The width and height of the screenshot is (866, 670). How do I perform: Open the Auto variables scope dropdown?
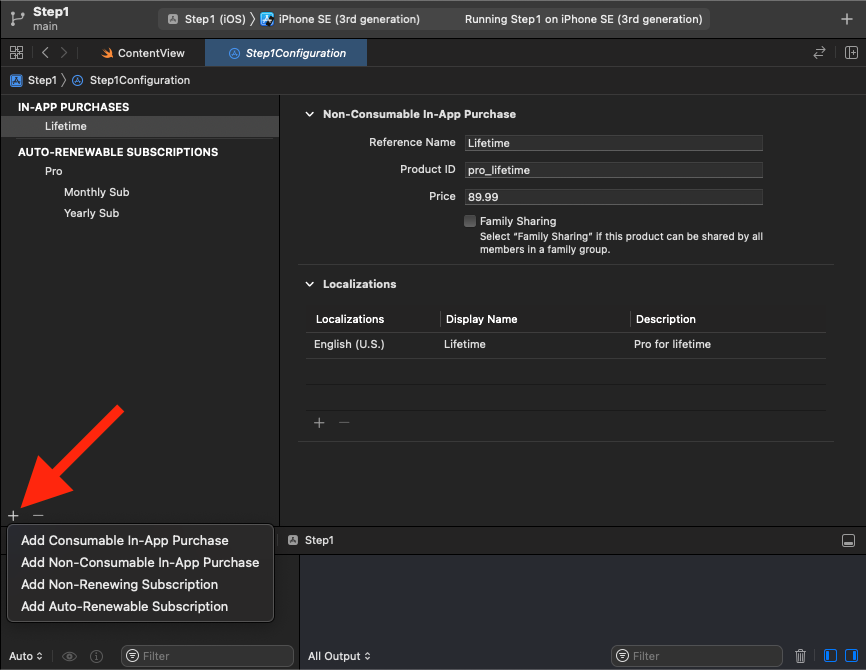click(x=25, y=656)
